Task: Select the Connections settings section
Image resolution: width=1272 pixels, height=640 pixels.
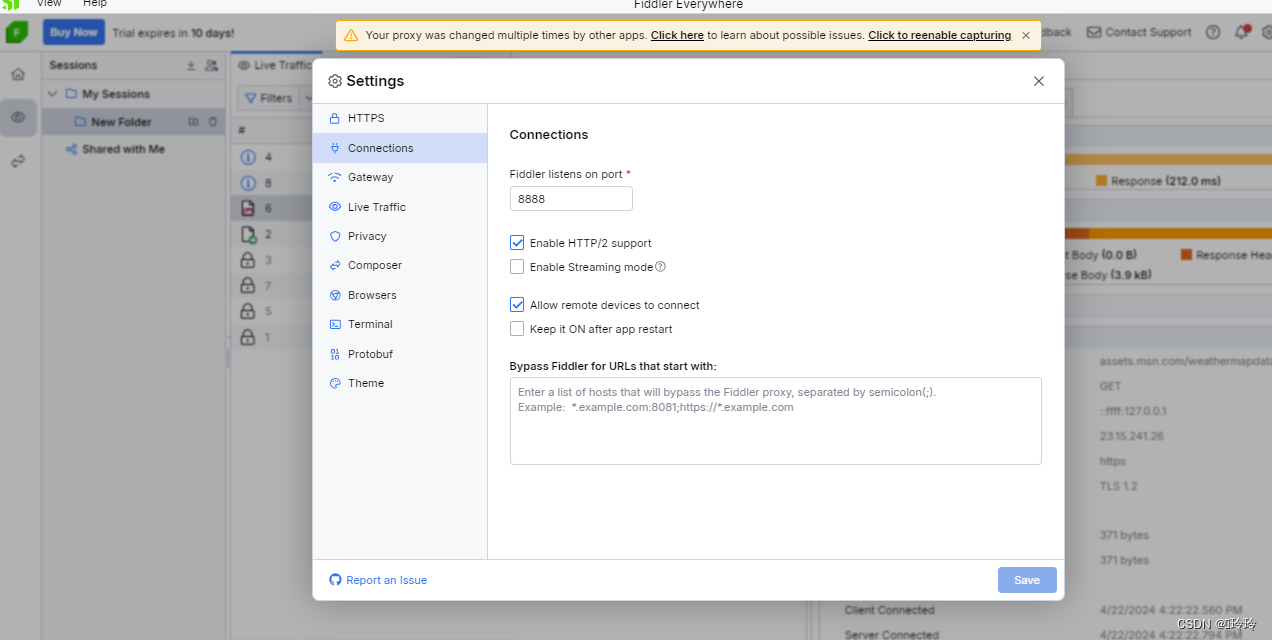Action: point(399,148)
